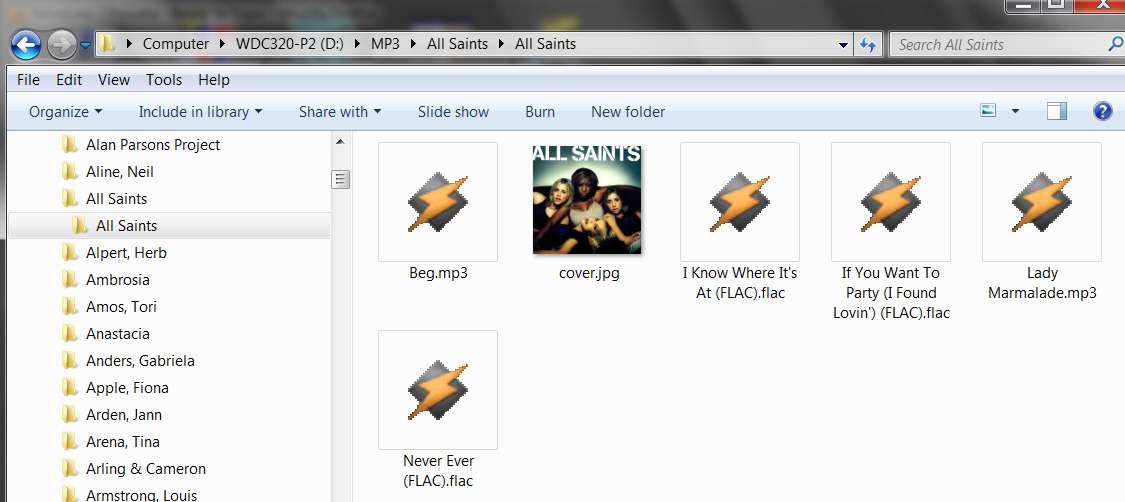
Task: Open the Tools menu
Action: (x=164, y=80)
